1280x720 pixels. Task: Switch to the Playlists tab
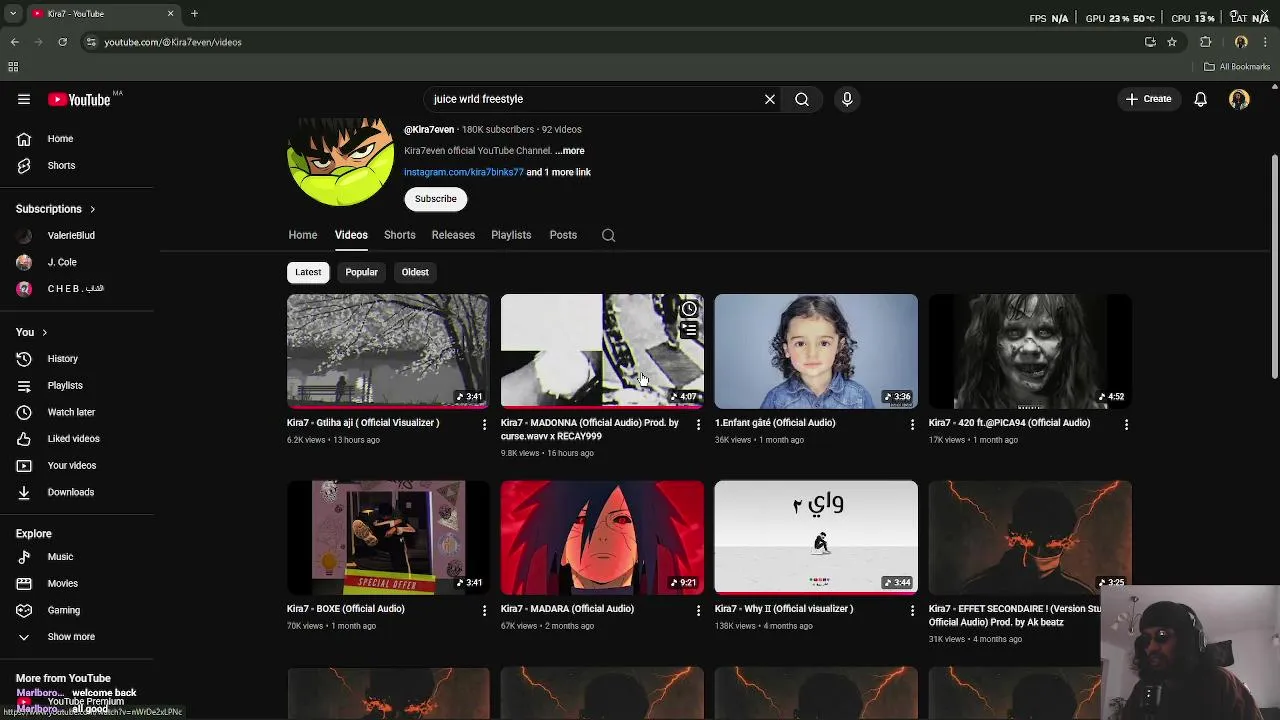511,235
